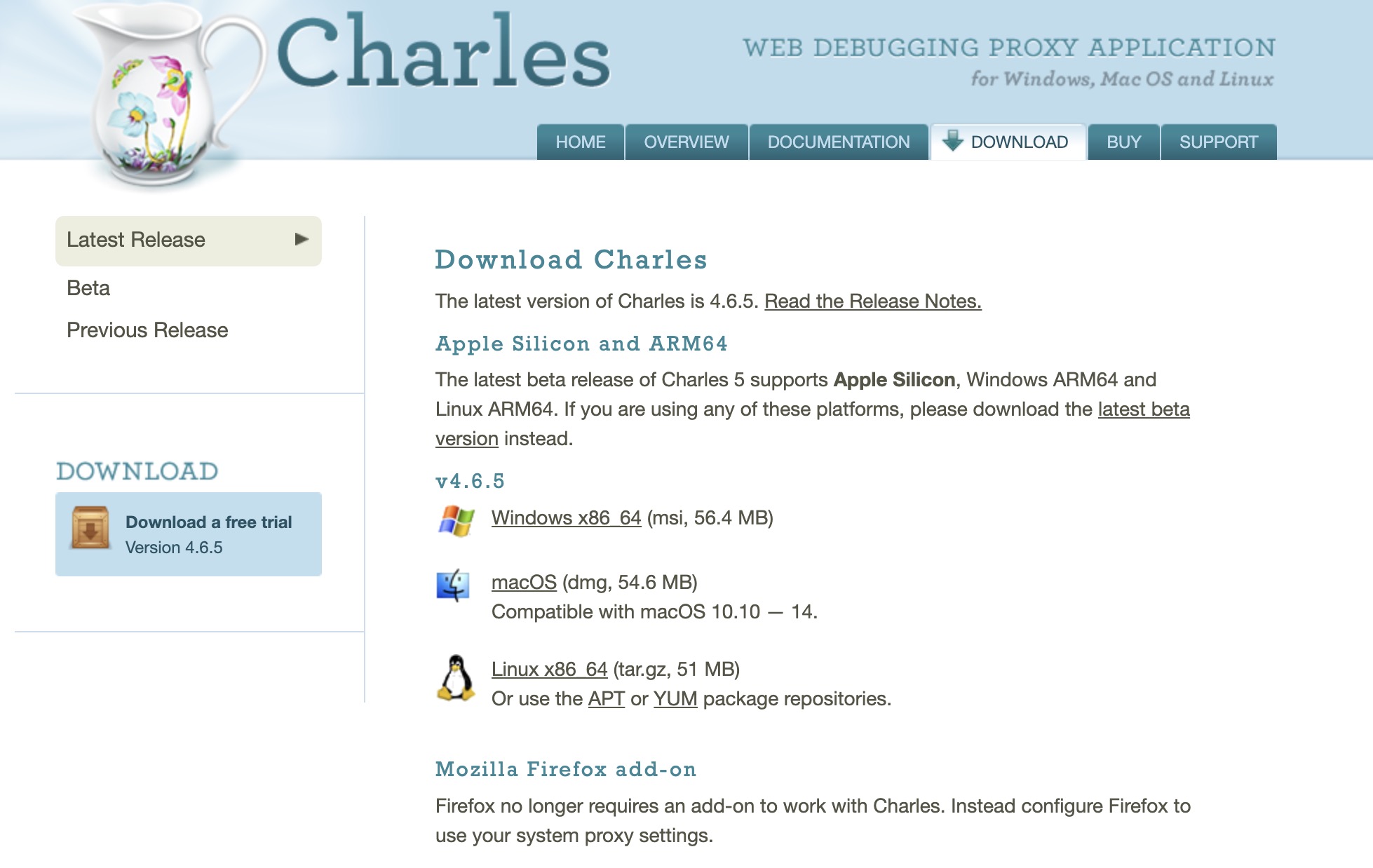Open Read the Release Notes link
1373x868 pixels.
click(873, 301)
